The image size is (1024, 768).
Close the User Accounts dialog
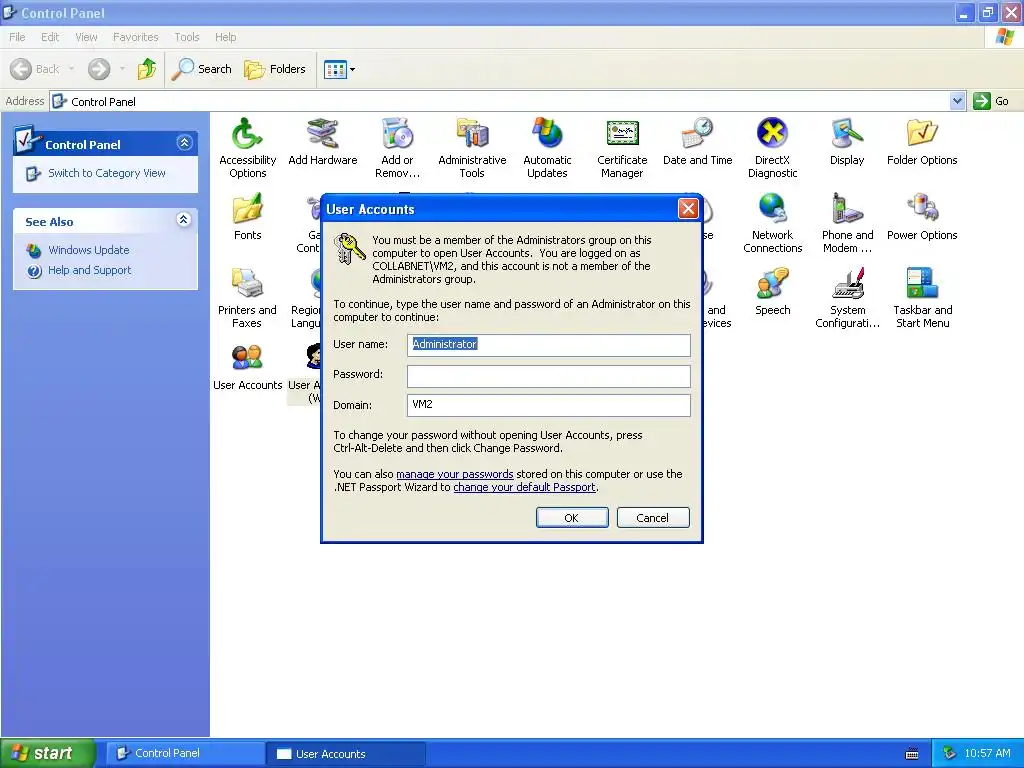pyautogui.click(x=688, y=209)
